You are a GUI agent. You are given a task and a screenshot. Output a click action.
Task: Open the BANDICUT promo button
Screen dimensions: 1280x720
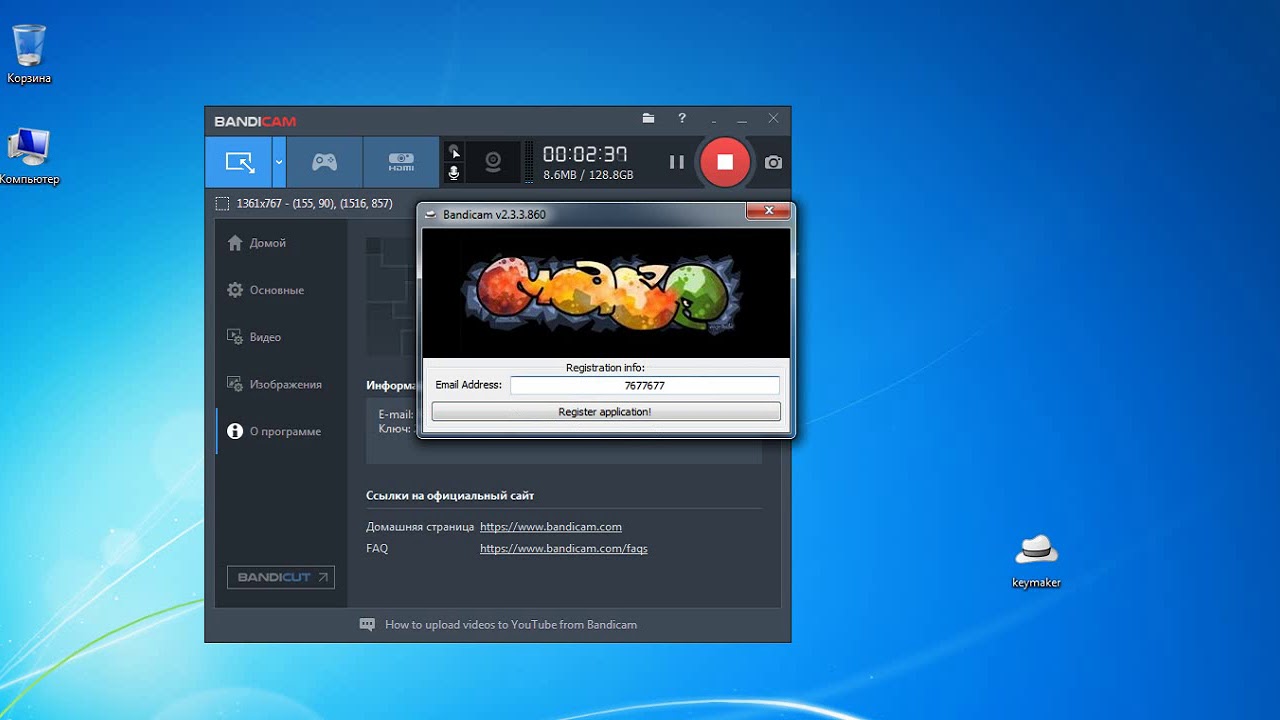point(281,577)
